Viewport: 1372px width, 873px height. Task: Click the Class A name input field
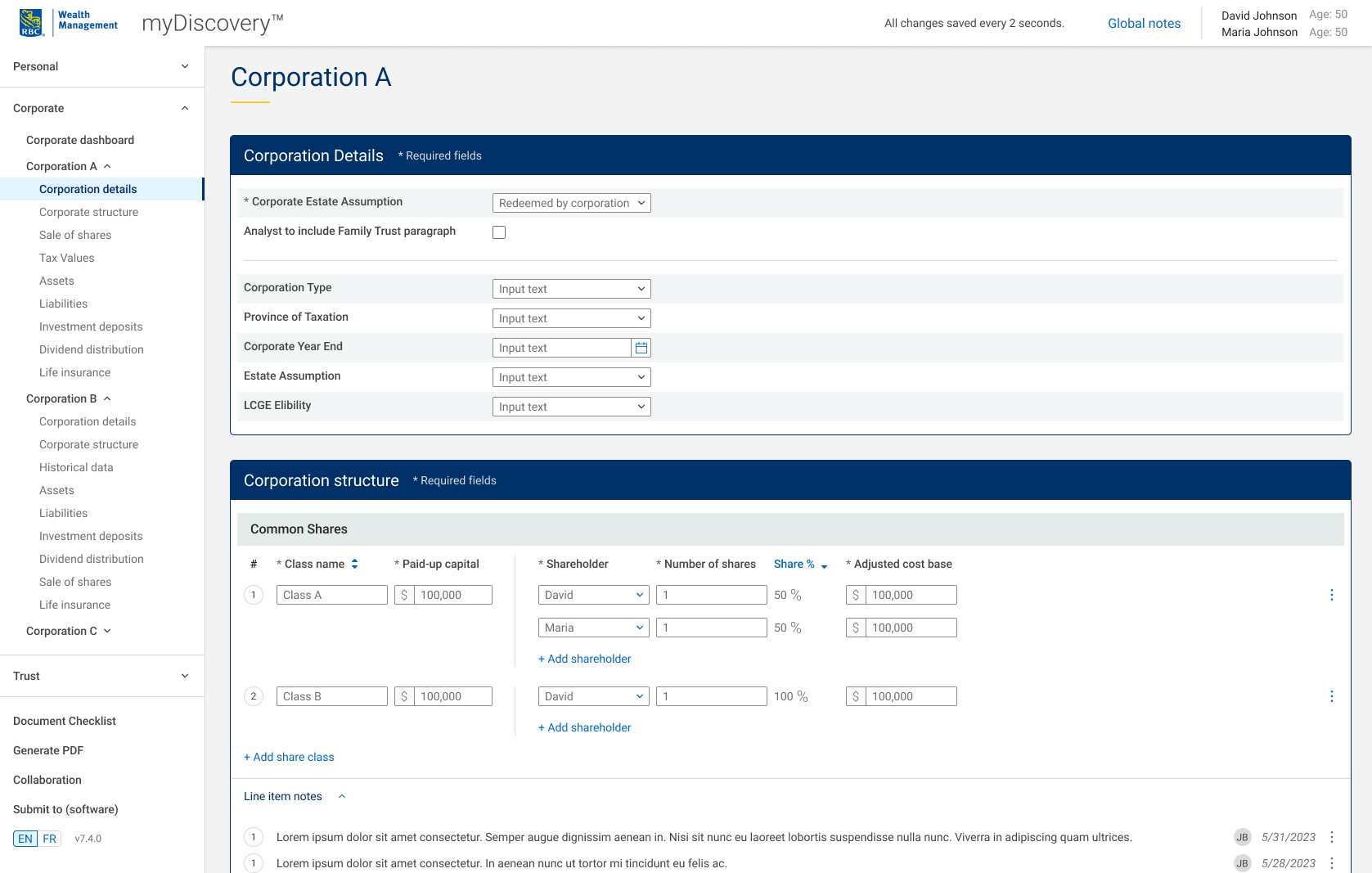[x=332, y=595]
